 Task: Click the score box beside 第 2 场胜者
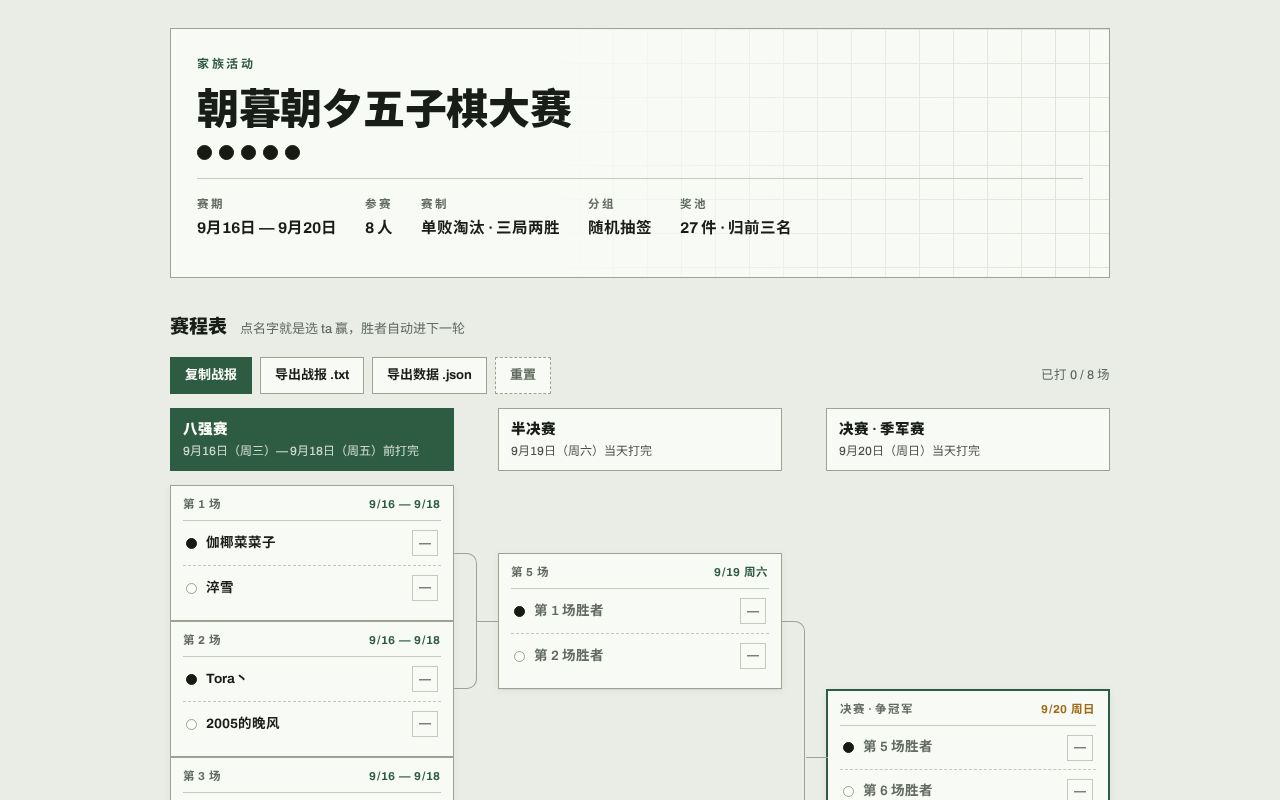(753, 656)
